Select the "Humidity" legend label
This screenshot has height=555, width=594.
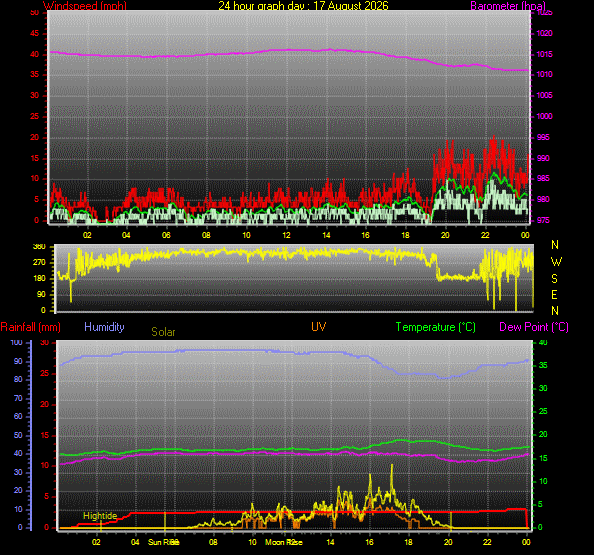coord(104,327)
